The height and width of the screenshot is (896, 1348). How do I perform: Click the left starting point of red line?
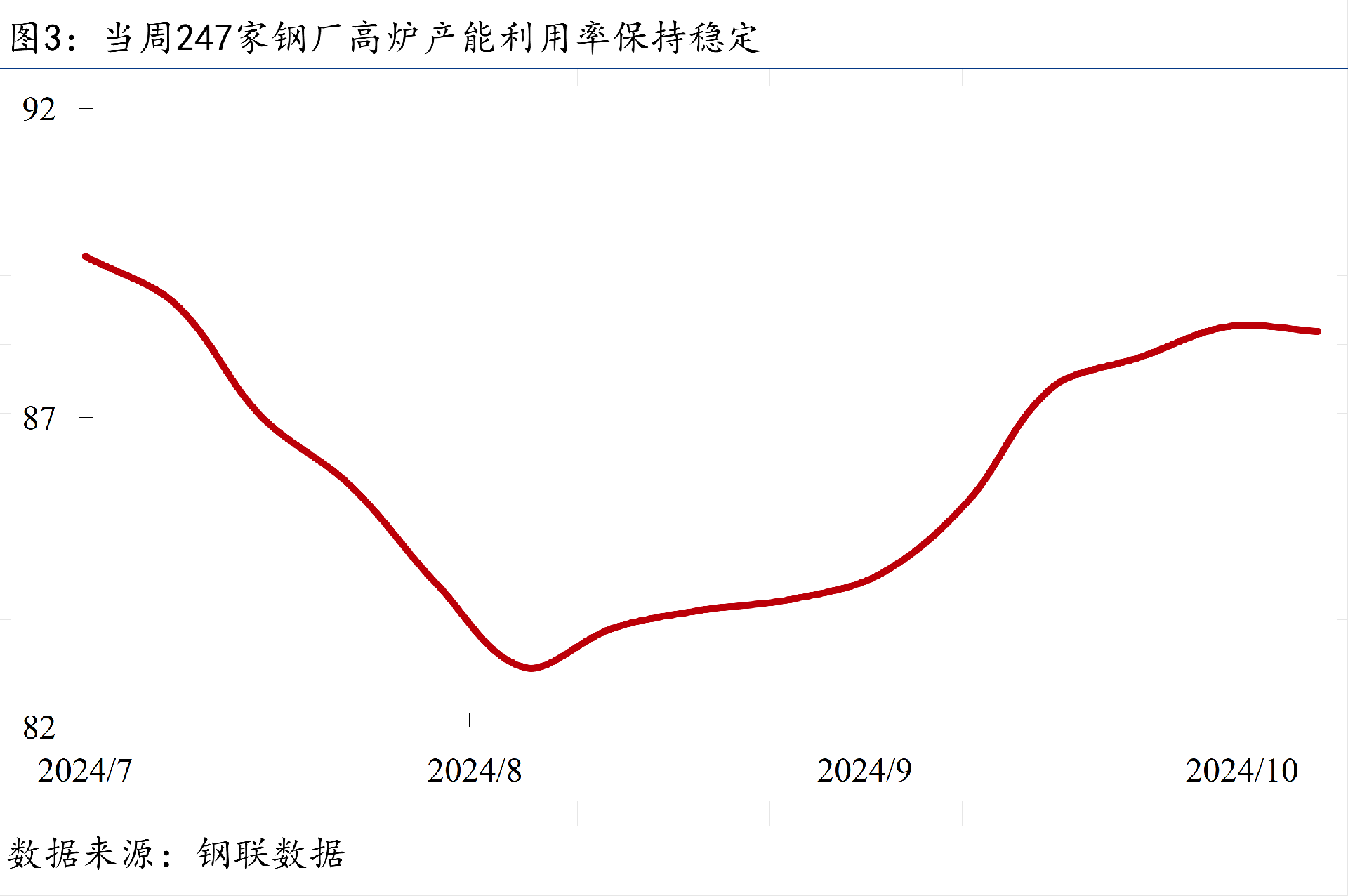(86, 257)
